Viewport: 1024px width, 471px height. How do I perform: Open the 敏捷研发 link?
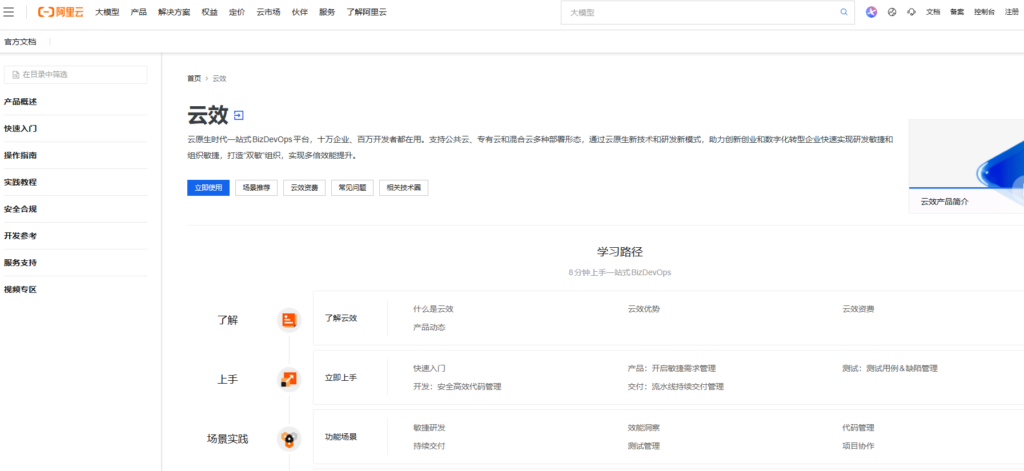point(429,428)
